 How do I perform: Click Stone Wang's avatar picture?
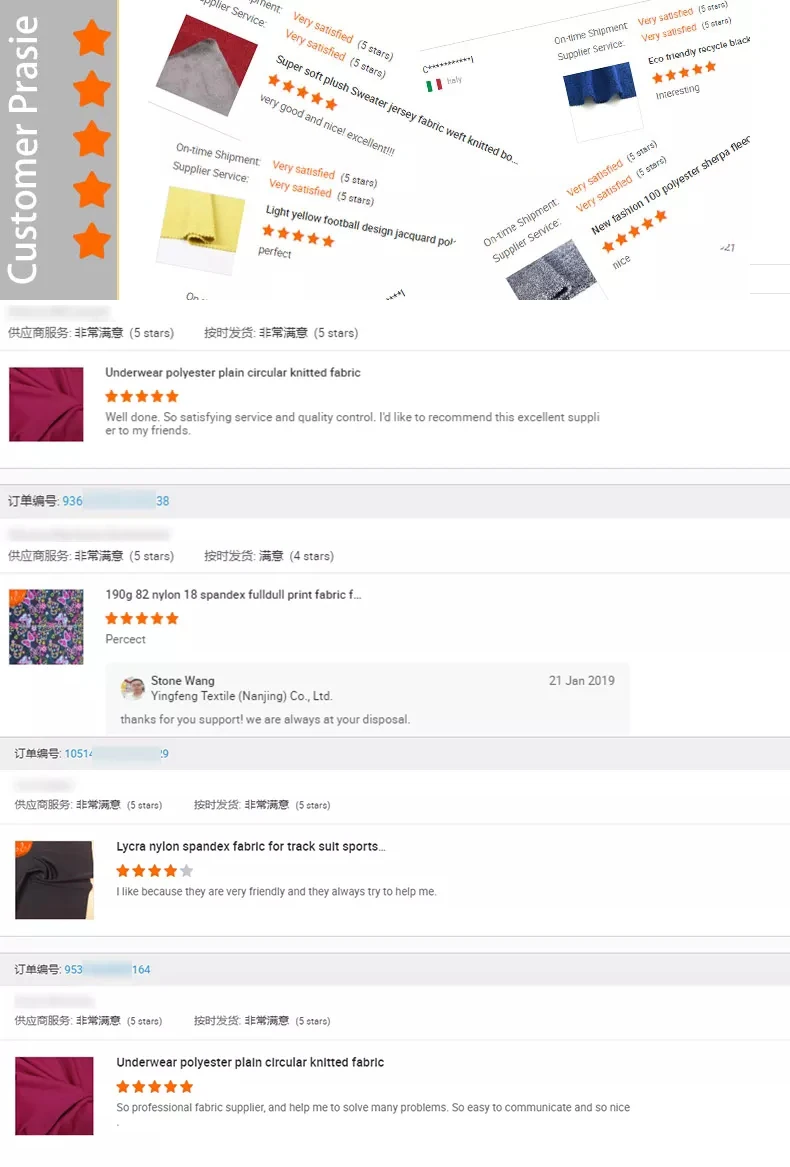click(133, 688)
